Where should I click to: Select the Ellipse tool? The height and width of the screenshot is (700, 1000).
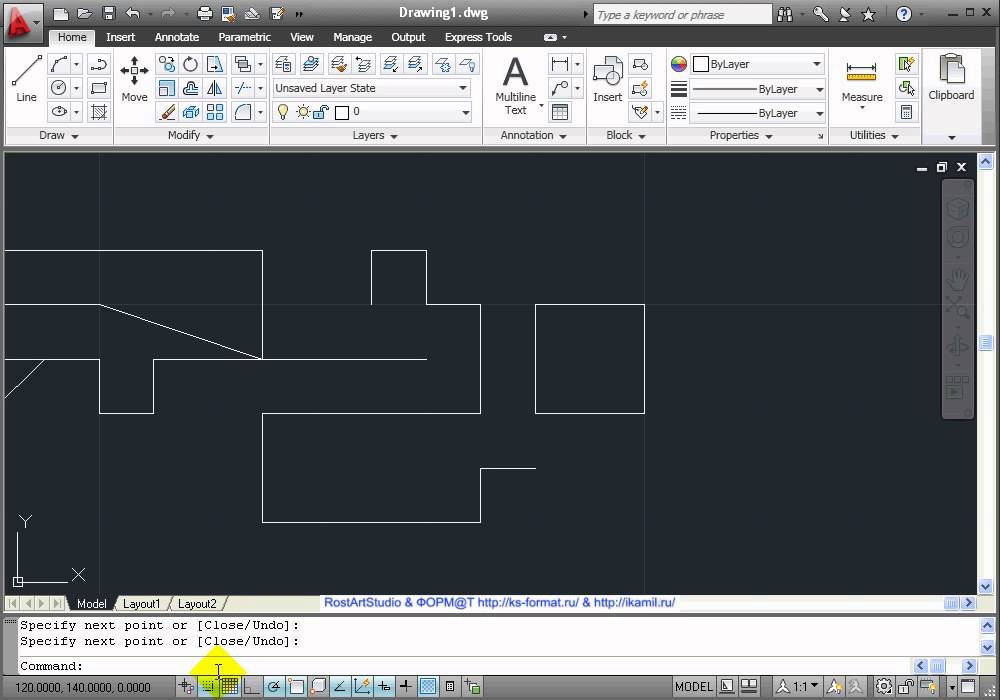[59, 112]
